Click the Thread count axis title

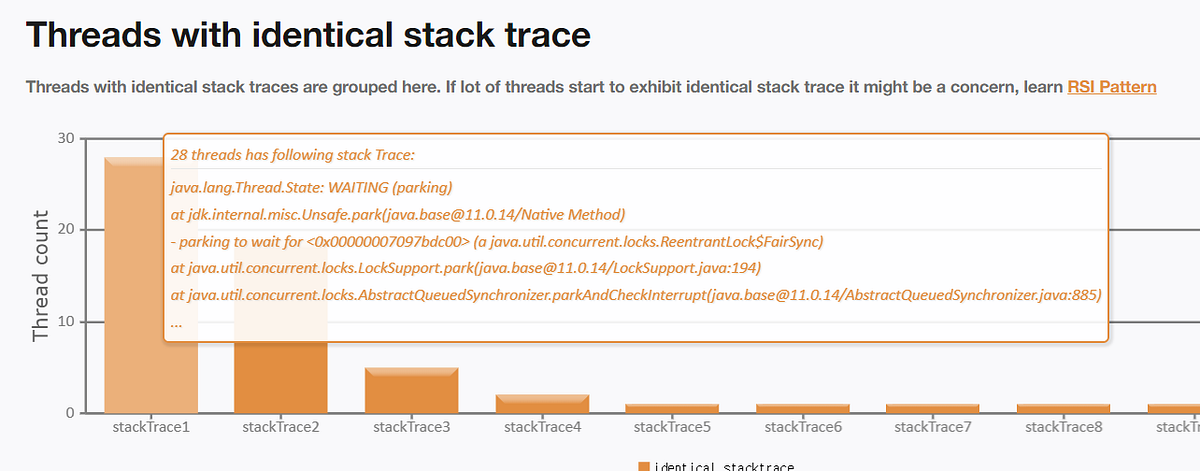click(41, 276)
